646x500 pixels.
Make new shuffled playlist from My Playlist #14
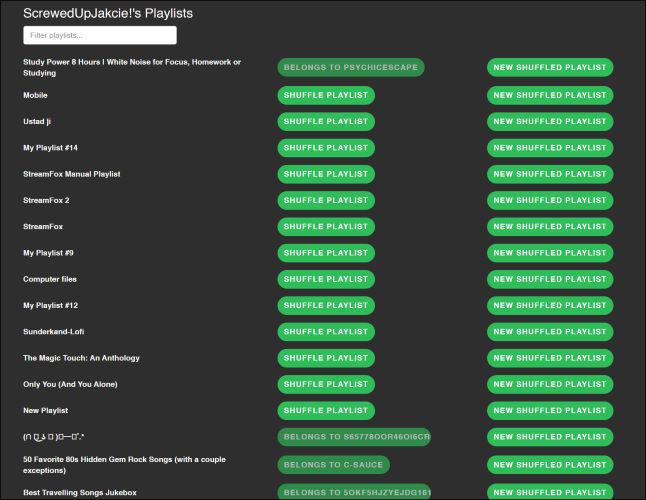(550, 148)
